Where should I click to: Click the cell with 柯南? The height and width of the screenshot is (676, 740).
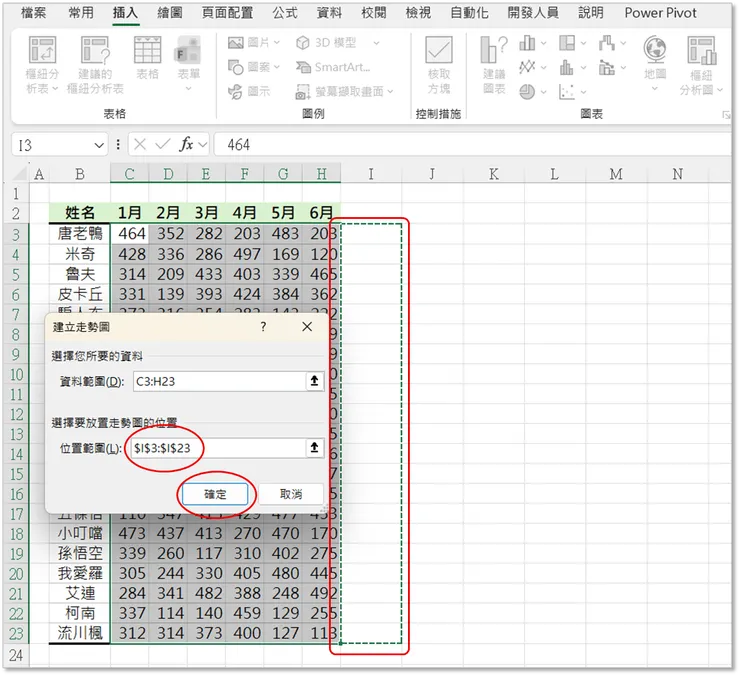pos(80,613)
